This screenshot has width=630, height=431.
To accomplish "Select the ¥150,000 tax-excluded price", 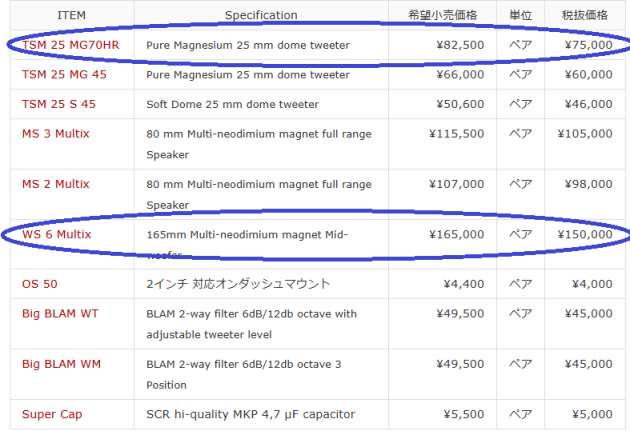I will (585, 234).
